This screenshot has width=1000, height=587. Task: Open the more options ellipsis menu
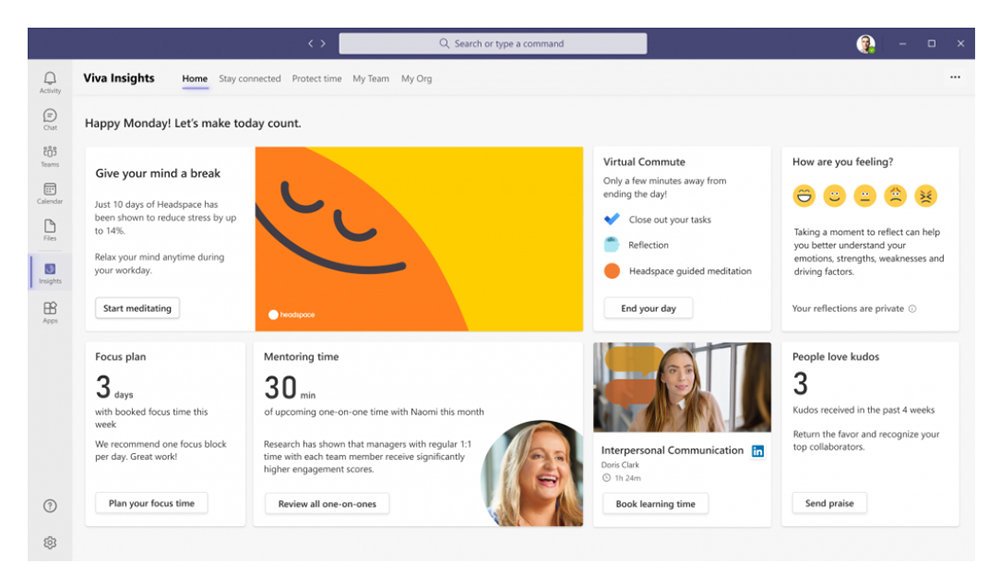tap(955, 77)
